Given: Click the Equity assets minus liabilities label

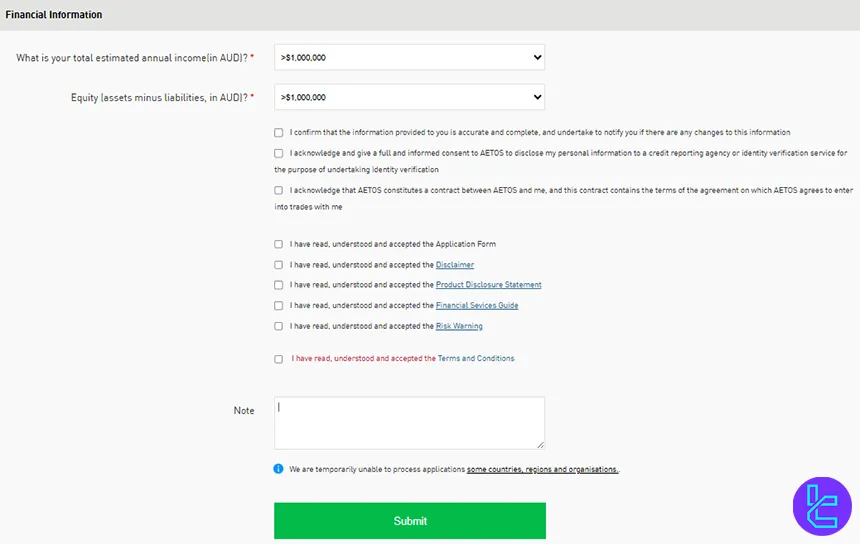Looking at the screenshot, I should 162,98.
